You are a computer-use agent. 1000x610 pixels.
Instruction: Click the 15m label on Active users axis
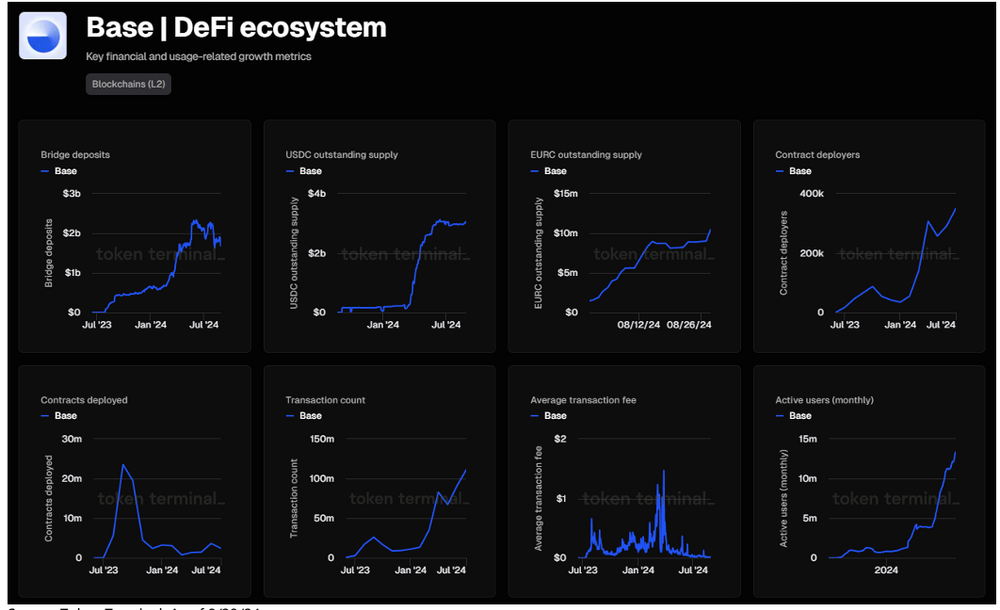pos(807,439)
